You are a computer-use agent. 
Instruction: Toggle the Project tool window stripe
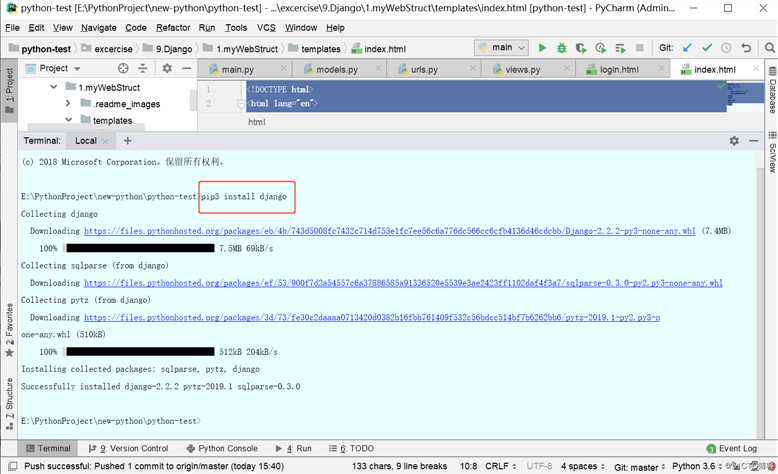[x=9, y=89]
